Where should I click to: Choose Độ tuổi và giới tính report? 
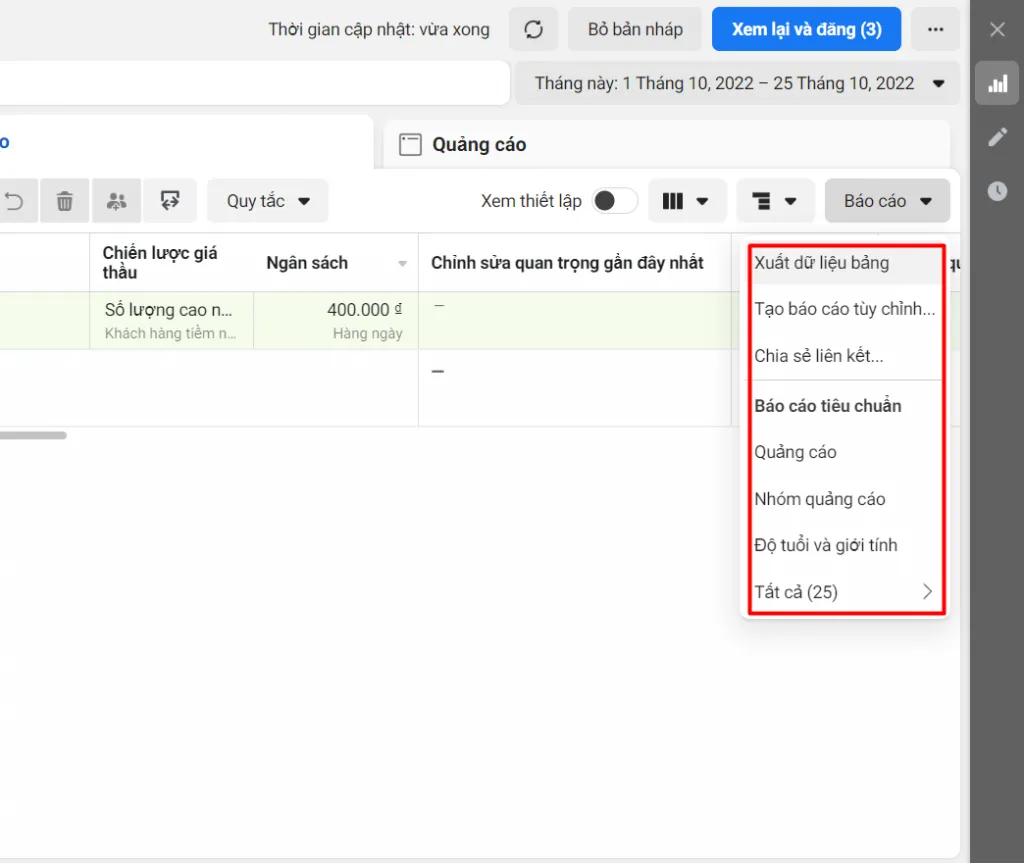click(x=844, y=545)
